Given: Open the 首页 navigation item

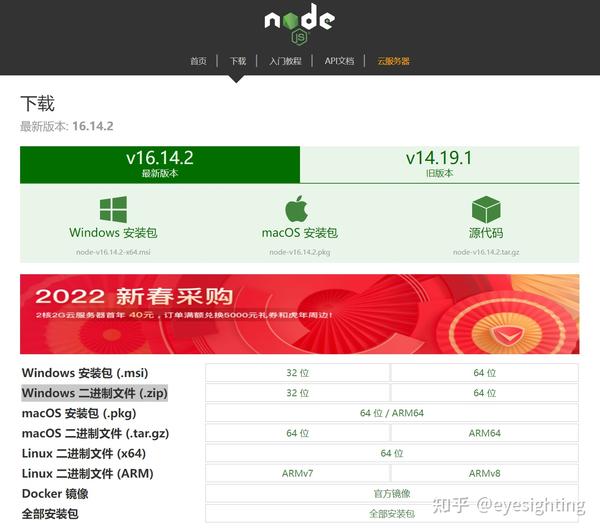Looking at the screenshot, I should pos(198,61).
